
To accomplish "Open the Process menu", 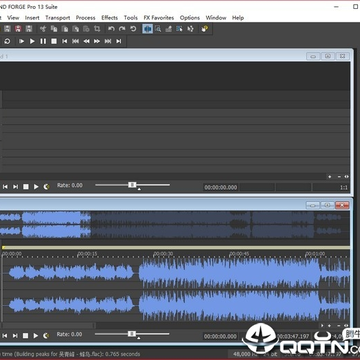I will (x=85, y=18).
